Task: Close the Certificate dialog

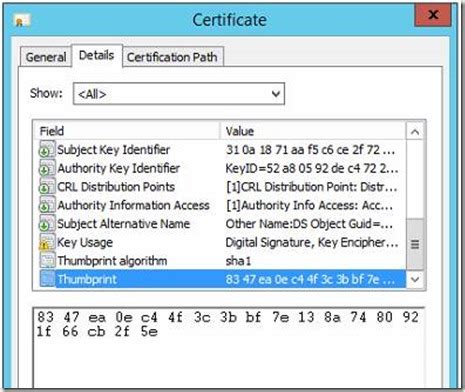Action: pyautogui.click(x=433, y=14)
